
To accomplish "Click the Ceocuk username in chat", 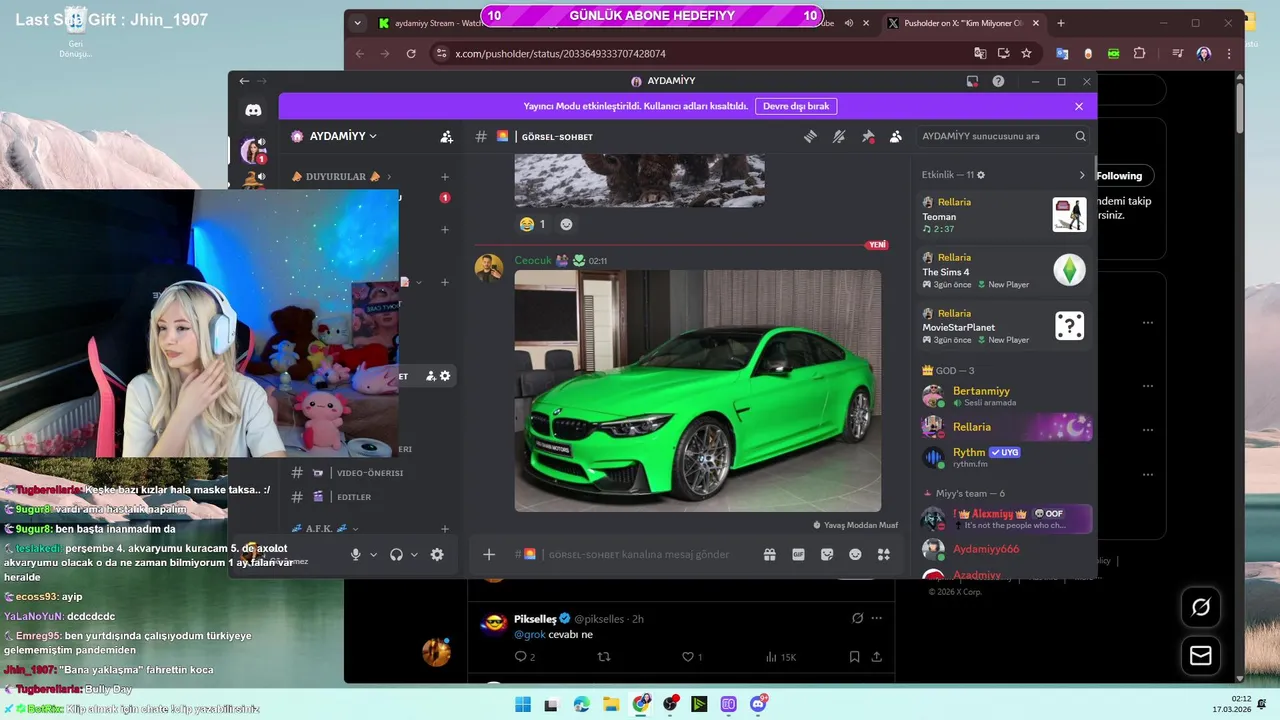I will click(x=533, y=260).
